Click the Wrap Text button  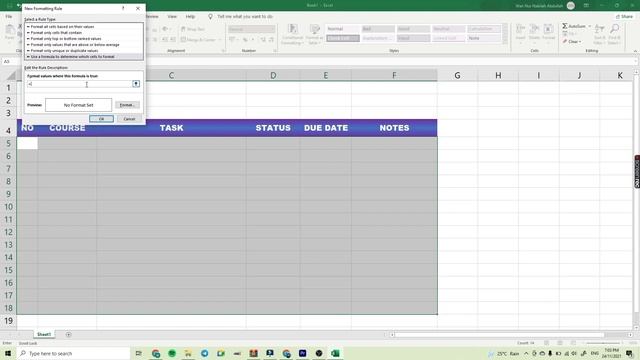coord(193,29)
